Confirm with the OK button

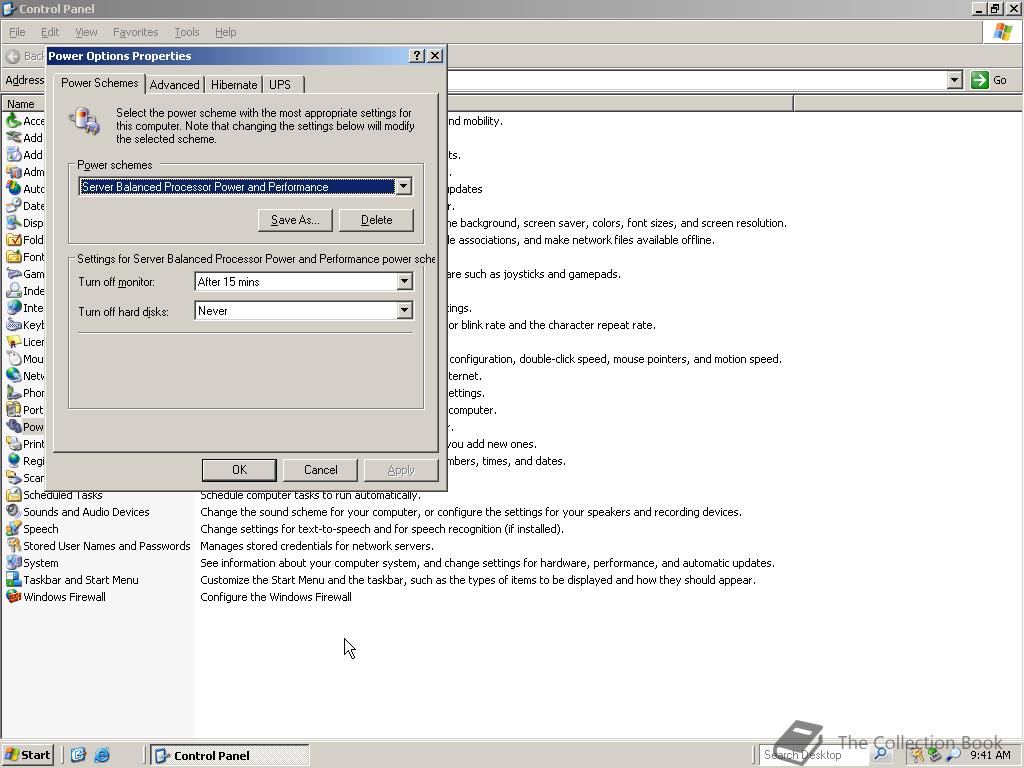point(240,470)
